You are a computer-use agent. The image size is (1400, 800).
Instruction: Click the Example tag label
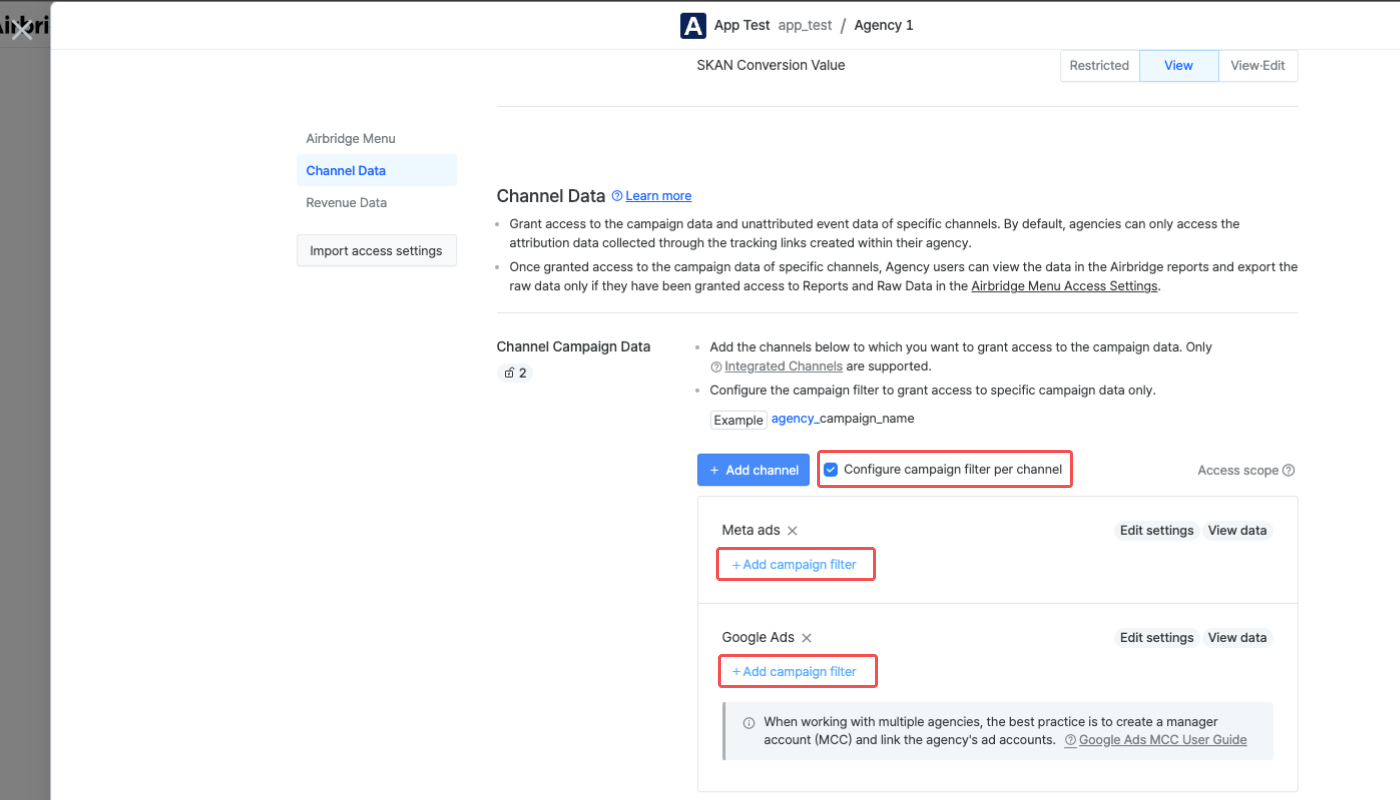point(739,420)
